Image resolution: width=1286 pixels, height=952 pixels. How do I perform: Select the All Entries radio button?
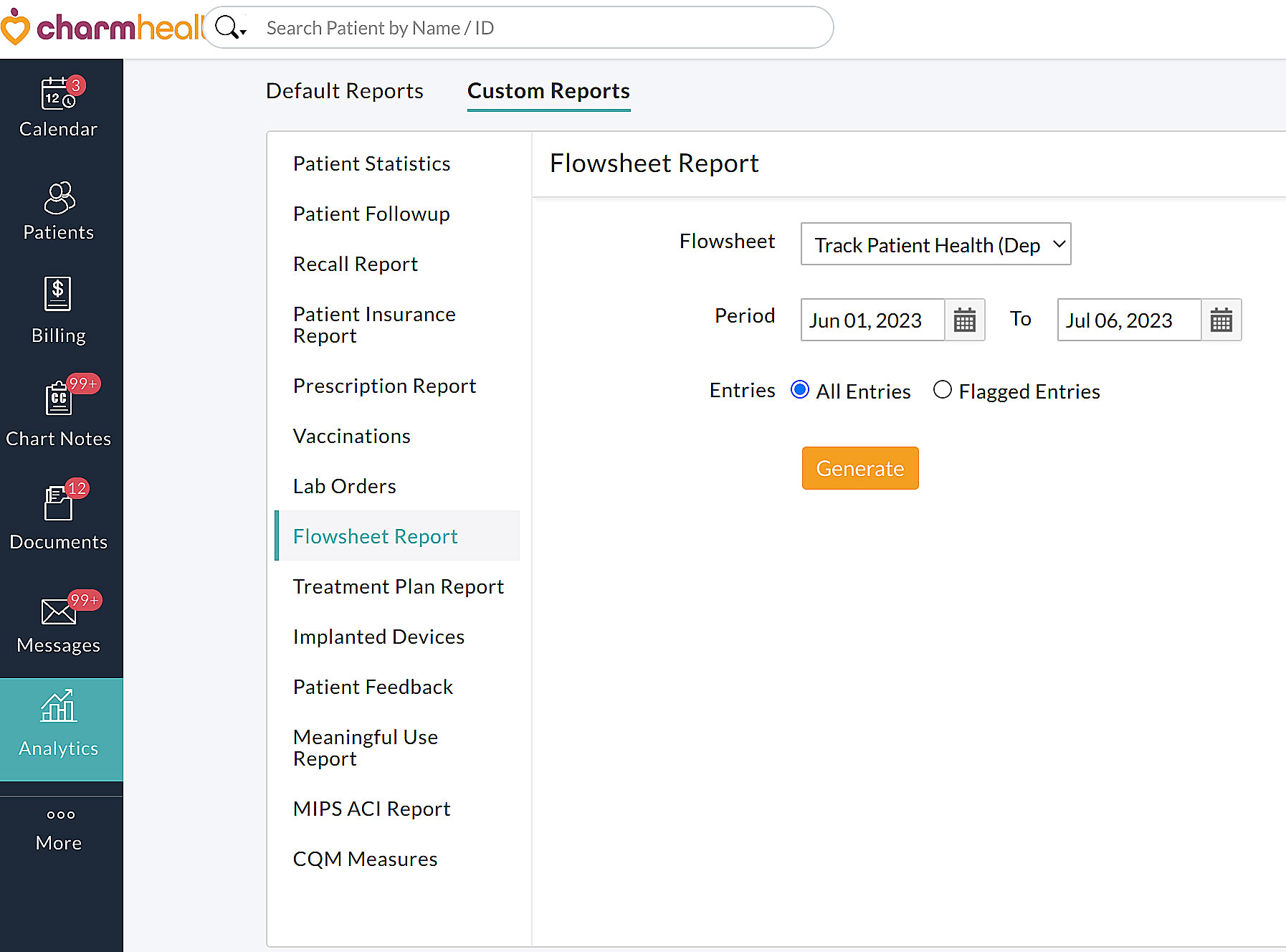(799, 390)
